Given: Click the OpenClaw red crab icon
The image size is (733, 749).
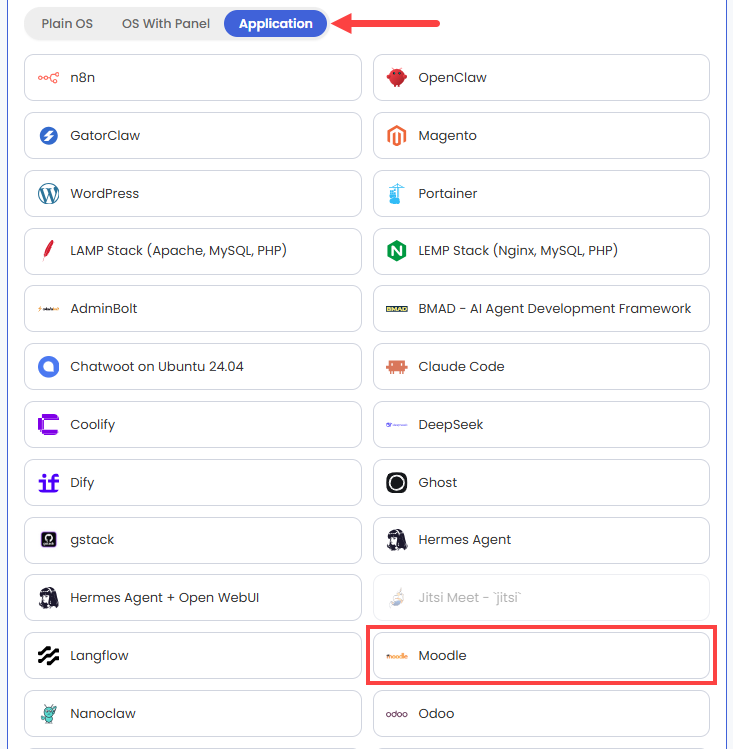Looking at the screenshot, I should pyautogui.click(x=396, y=77).
